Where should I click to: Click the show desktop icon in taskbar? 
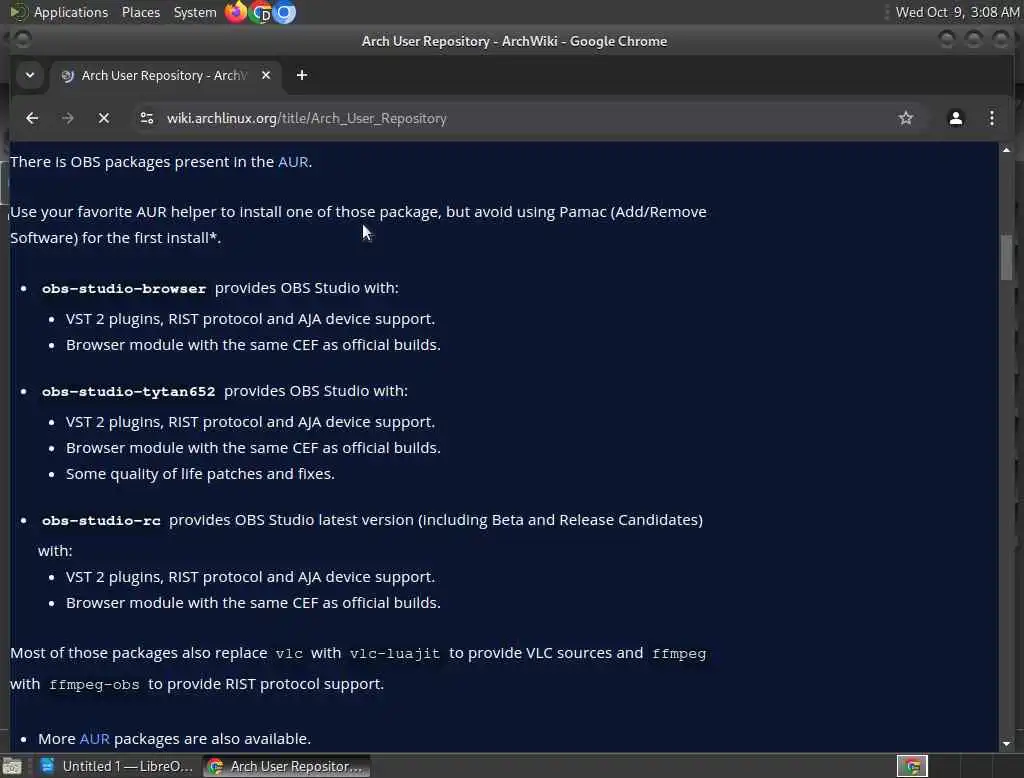click(x=12, y=766)
